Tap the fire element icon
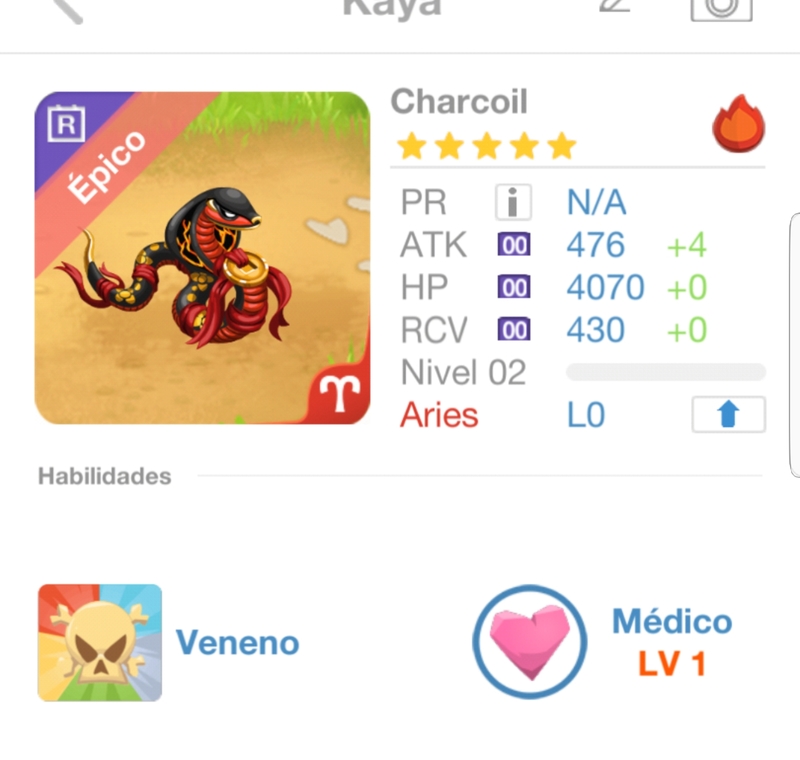800x760 pixels. pos(738,123)
